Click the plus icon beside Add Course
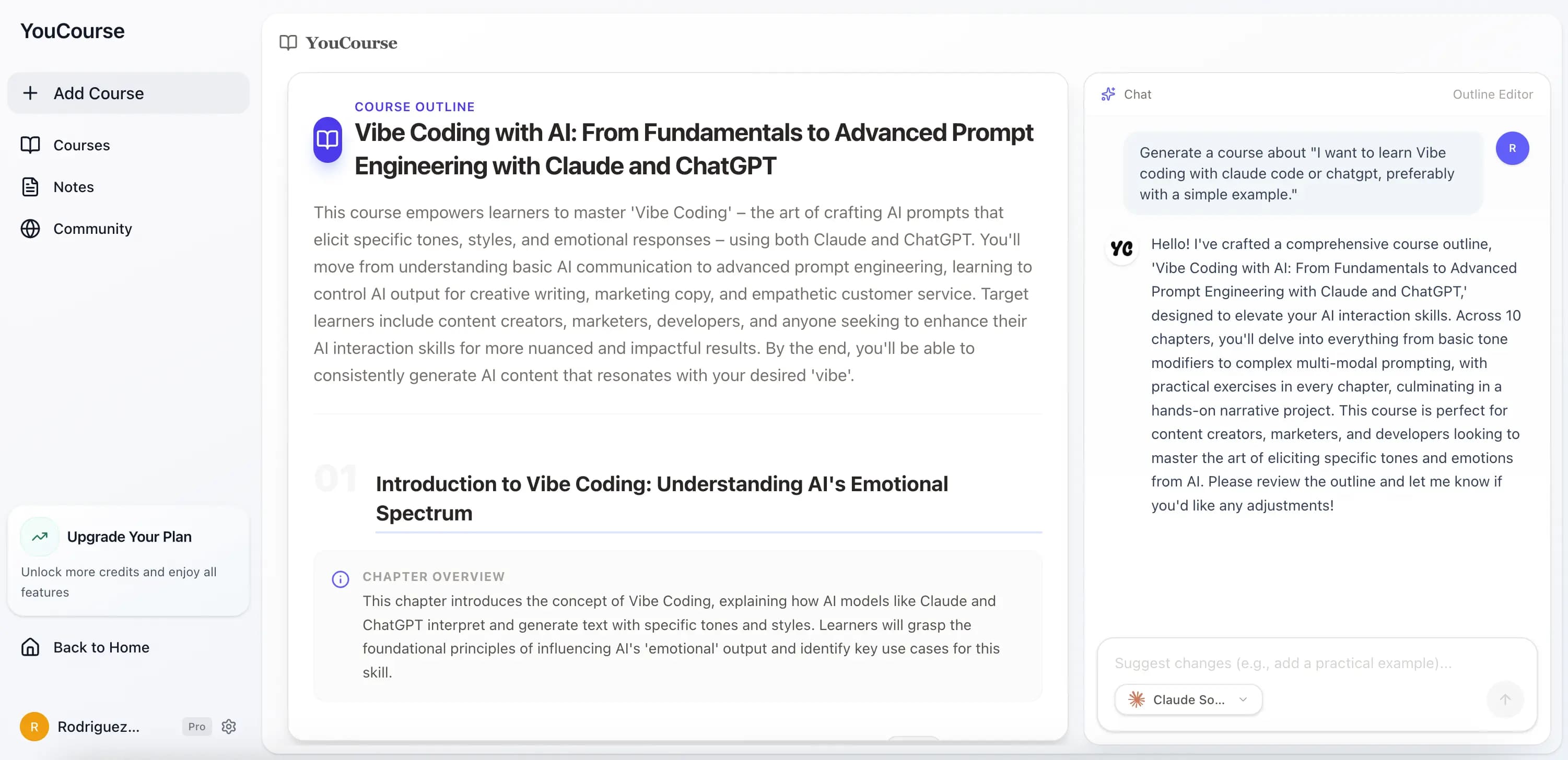Viewport: 1568px width, 760px height. 30,93
